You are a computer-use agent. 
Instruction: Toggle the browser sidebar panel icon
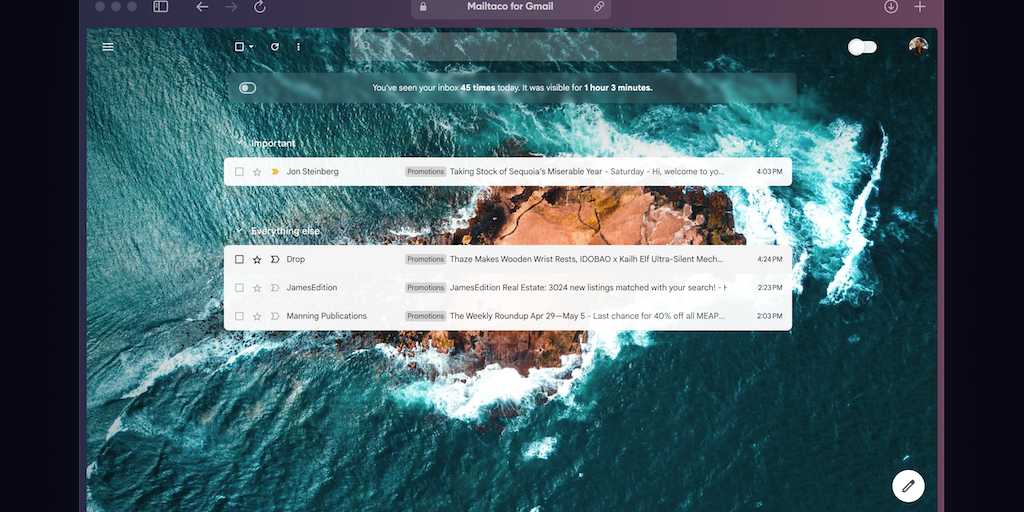(x=161, y=7)
